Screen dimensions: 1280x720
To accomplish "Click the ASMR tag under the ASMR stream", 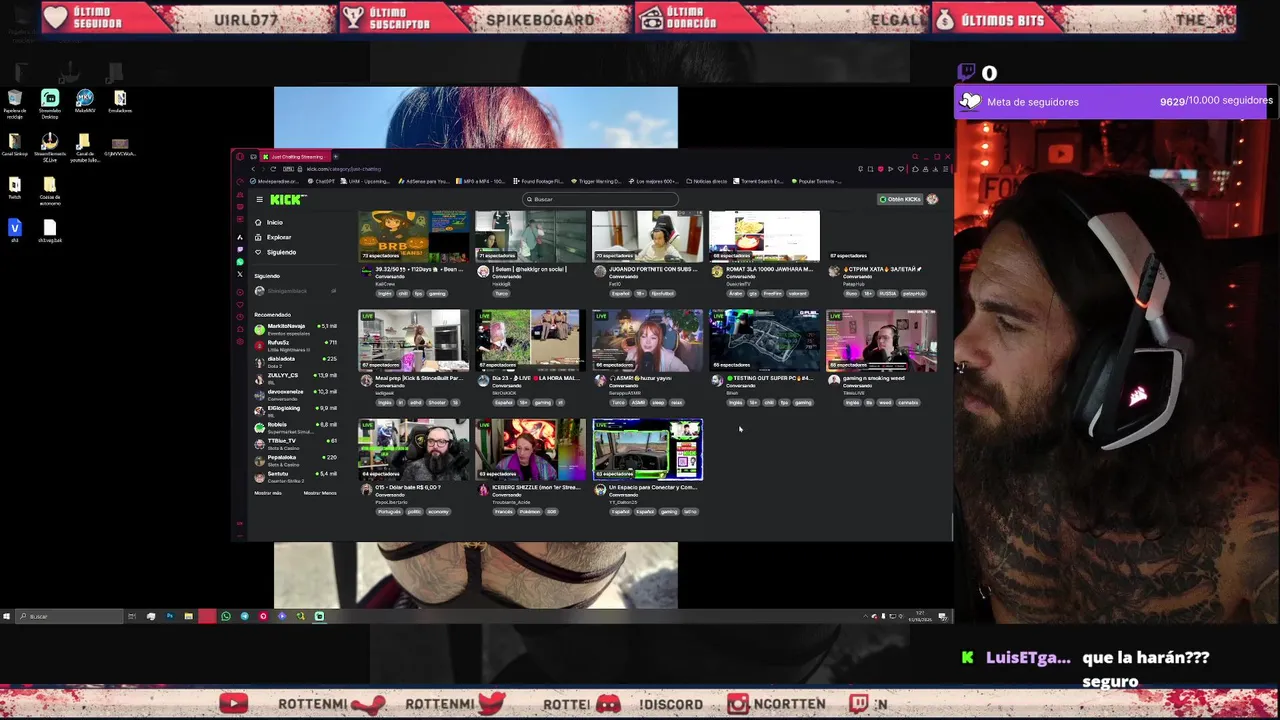I will (x=639, y=403).
